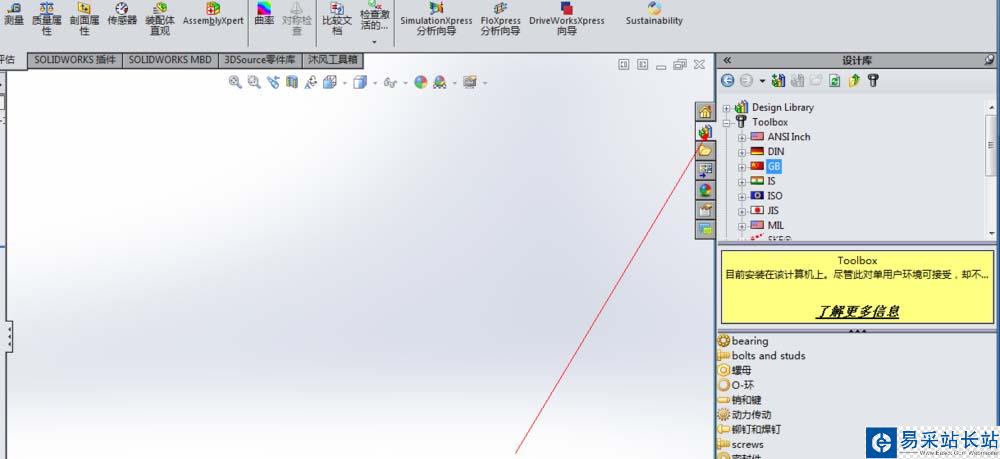Go up one level in library
The height and width of the screenshot is (459, 1000).
point(854,81)
